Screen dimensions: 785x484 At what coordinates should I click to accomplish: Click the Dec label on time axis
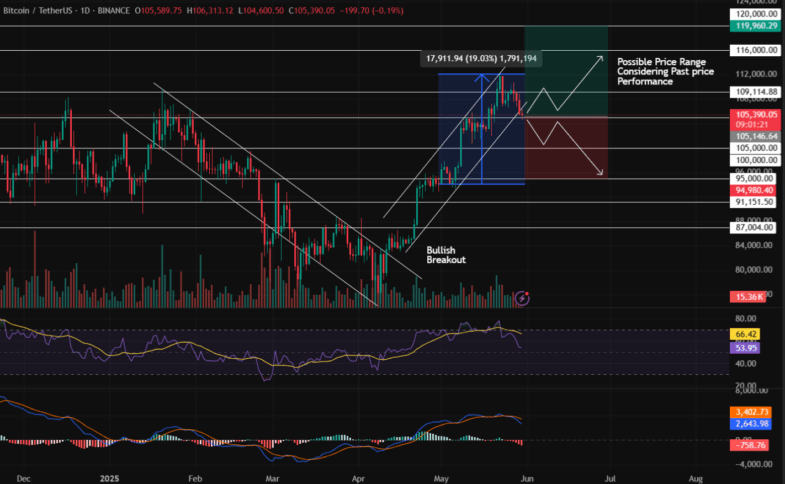[24, 479]
